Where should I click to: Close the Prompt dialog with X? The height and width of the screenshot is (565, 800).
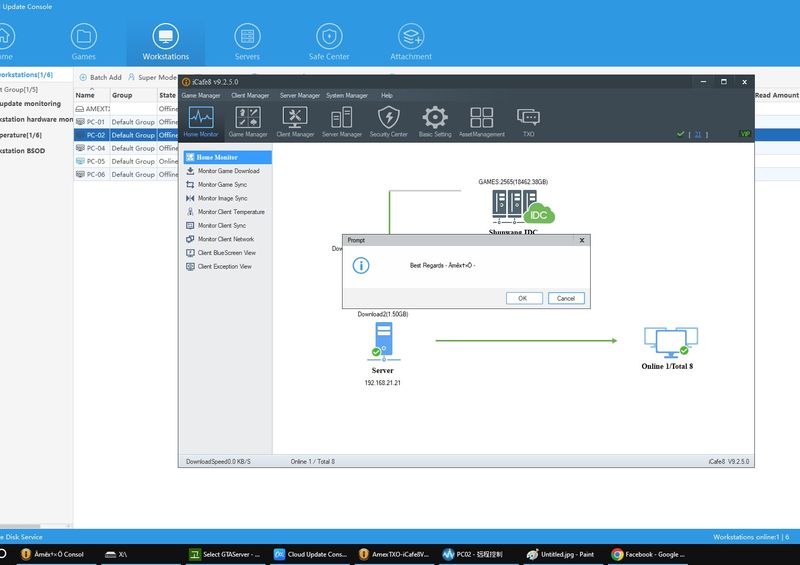coord(582,240)
